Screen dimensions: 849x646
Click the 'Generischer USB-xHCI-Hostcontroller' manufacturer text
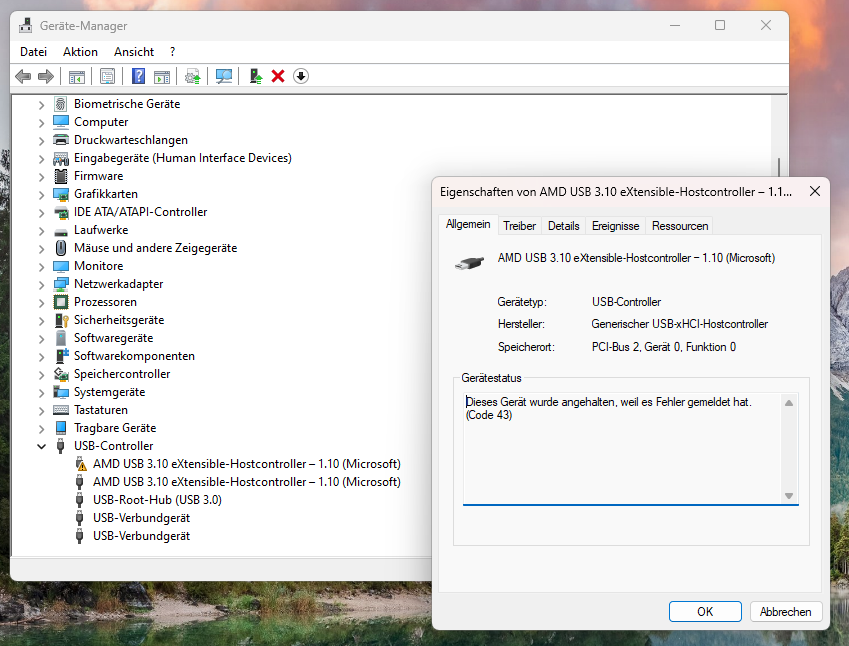click(x=679, y=324)
